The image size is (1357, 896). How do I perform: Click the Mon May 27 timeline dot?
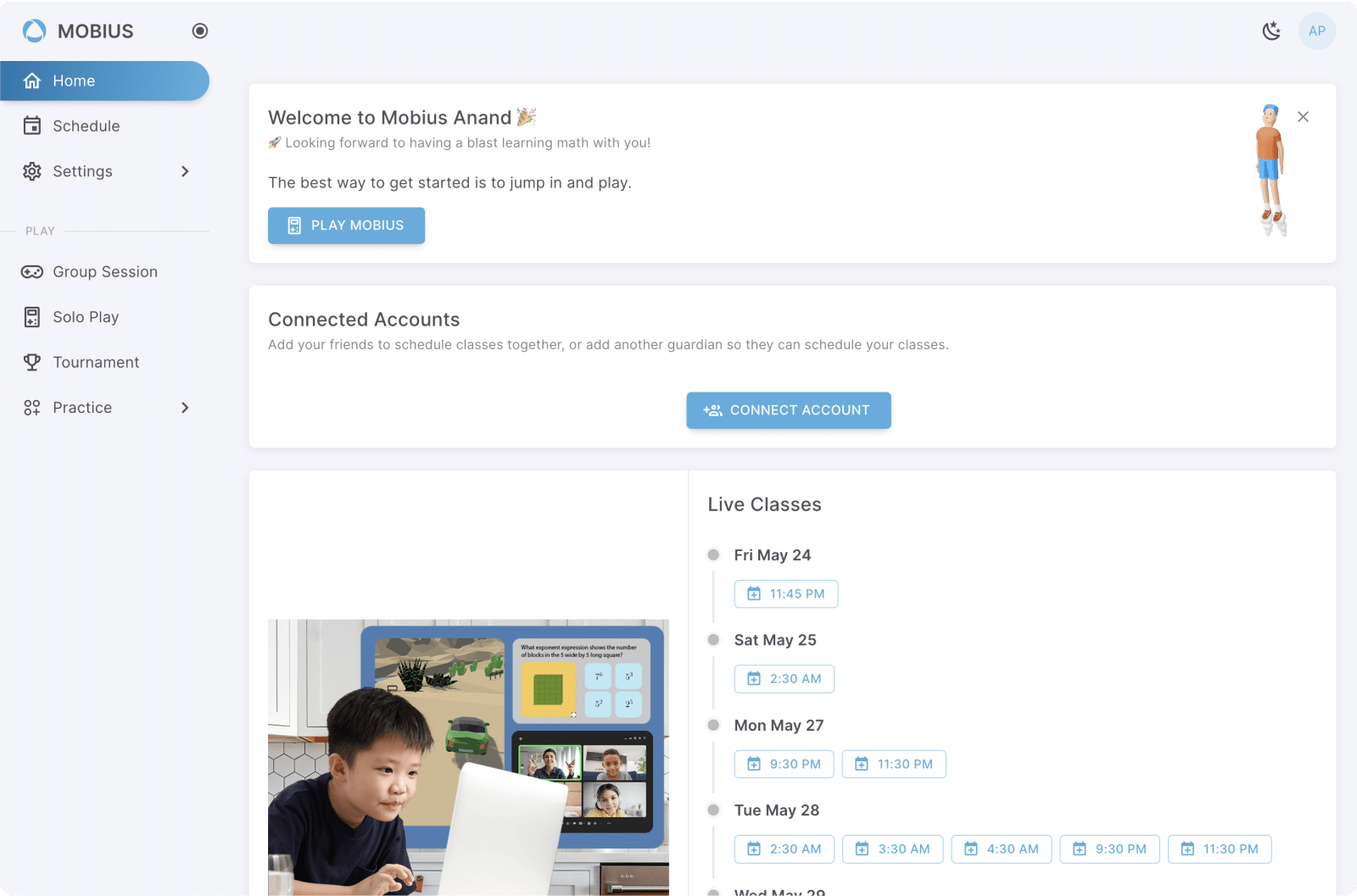[x=713, y=726]
